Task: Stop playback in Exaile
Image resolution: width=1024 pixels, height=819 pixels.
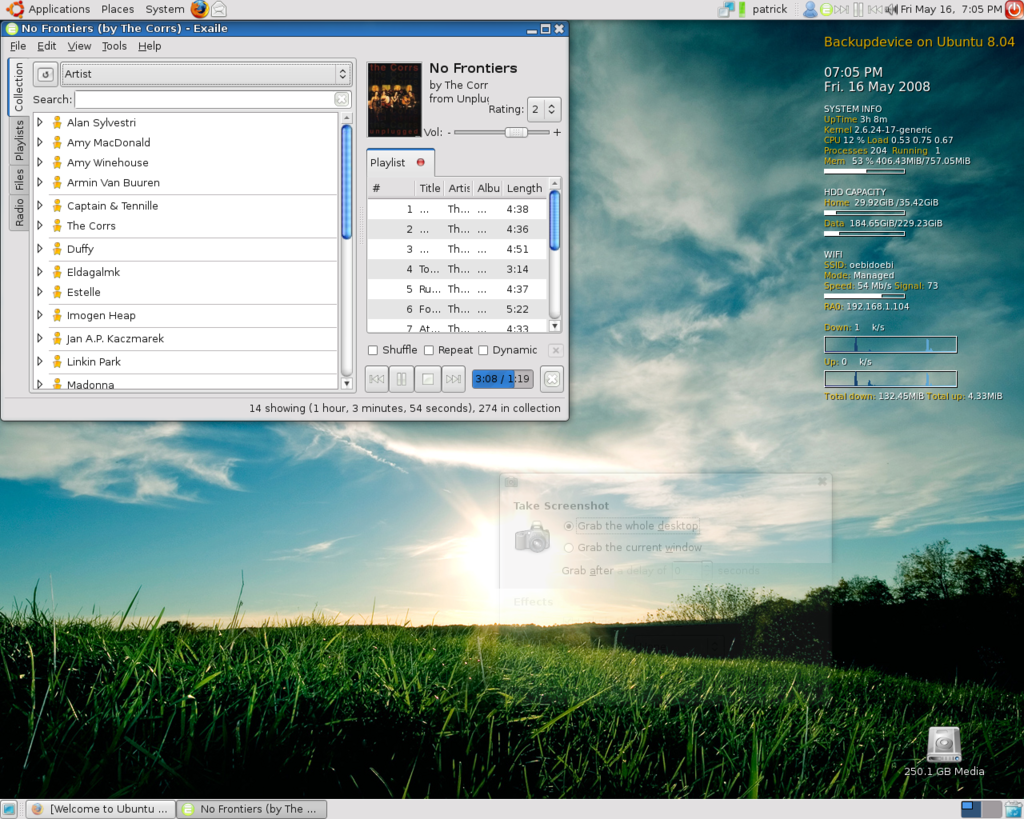Action: pyautogui.click(x=428, y=379)
